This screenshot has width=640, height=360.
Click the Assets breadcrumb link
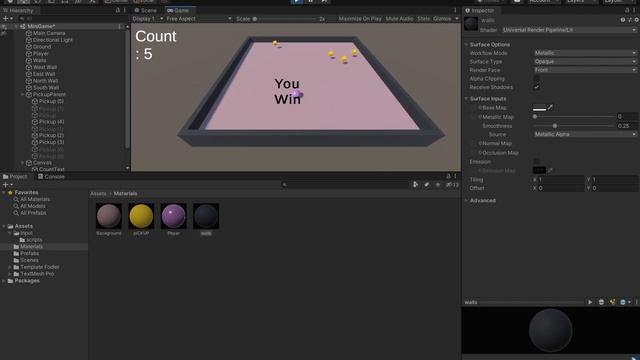pyautogui.click(x=98, y=193)
